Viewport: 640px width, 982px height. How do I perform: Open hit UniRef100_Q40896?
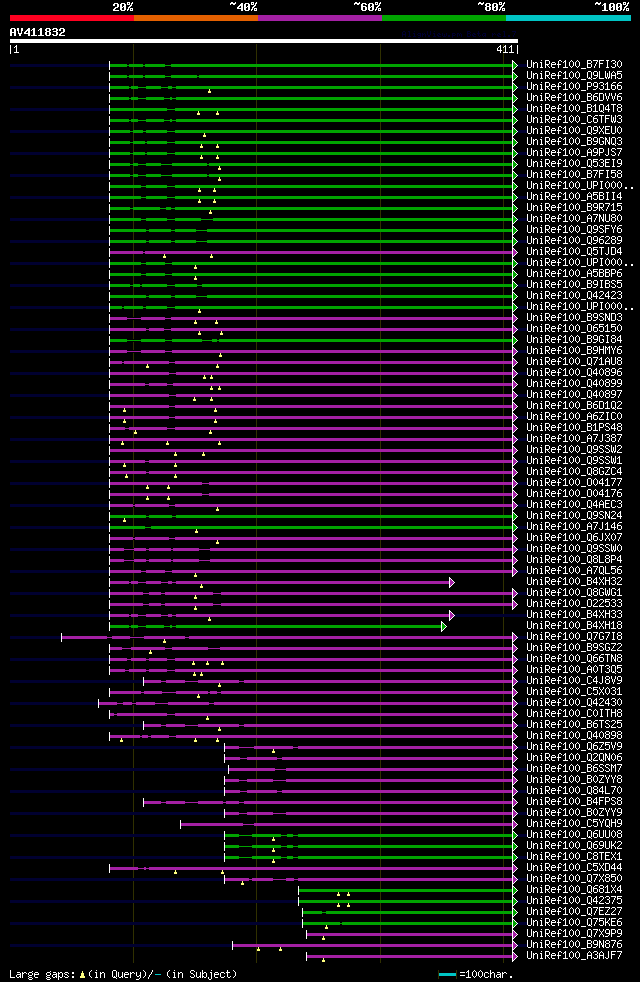click(574, 373)
